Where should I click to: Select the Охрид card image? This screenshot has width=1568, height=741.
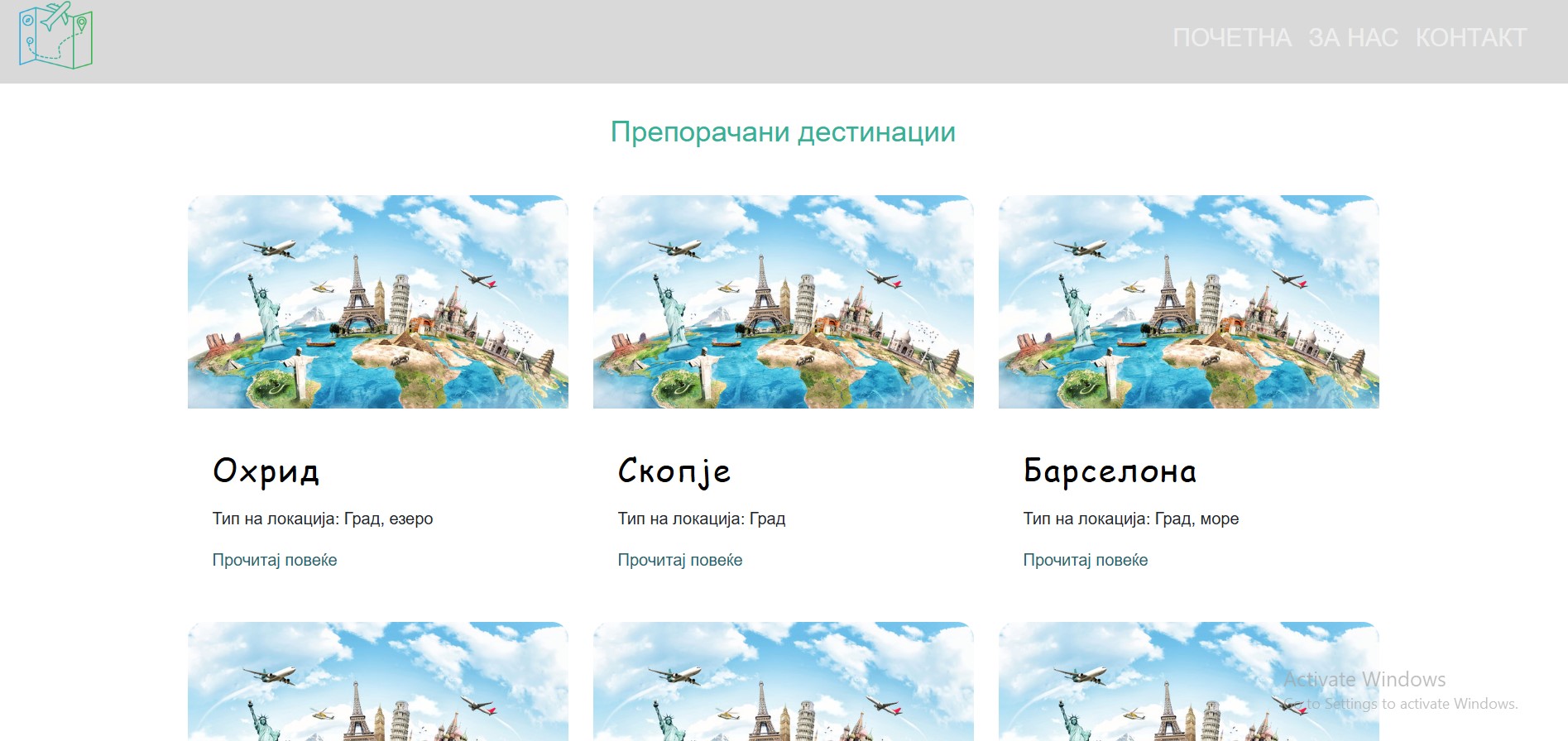point(377,302)
